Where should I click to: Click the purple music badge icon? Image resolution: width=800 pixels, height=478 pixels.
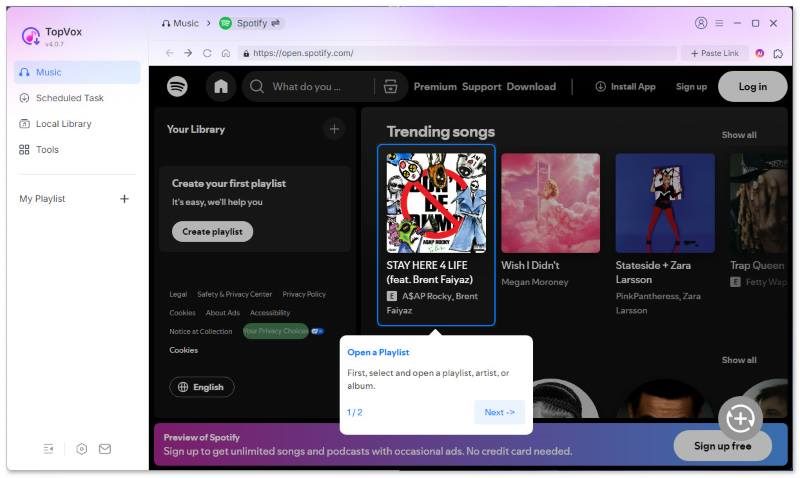pos(760,53)
